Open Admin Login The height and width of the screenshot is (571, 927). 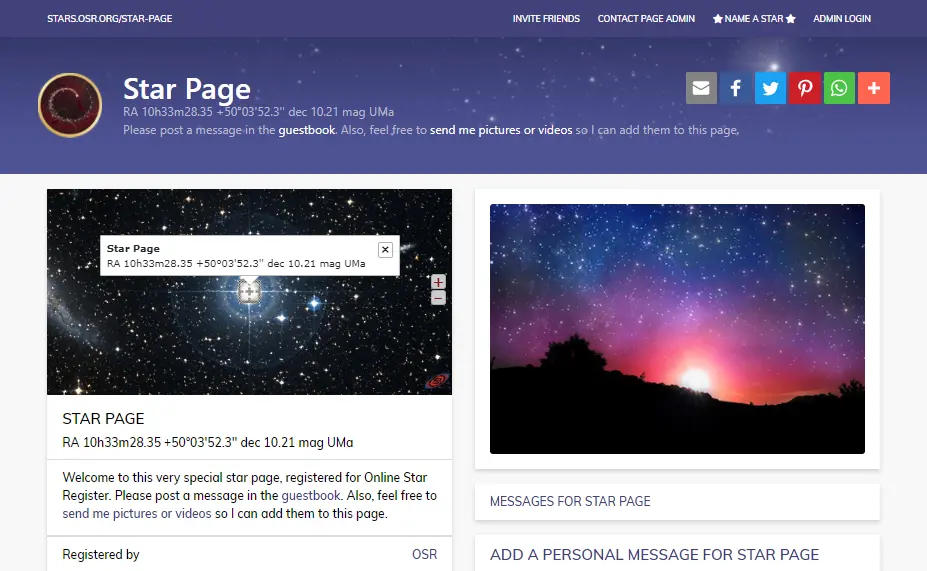tap(842, 19)
